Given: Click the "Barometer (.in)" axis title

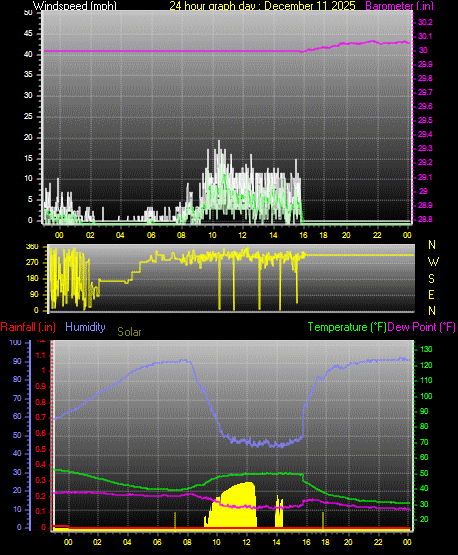Looking at the screenshot, I should click(x=399, y=6).
